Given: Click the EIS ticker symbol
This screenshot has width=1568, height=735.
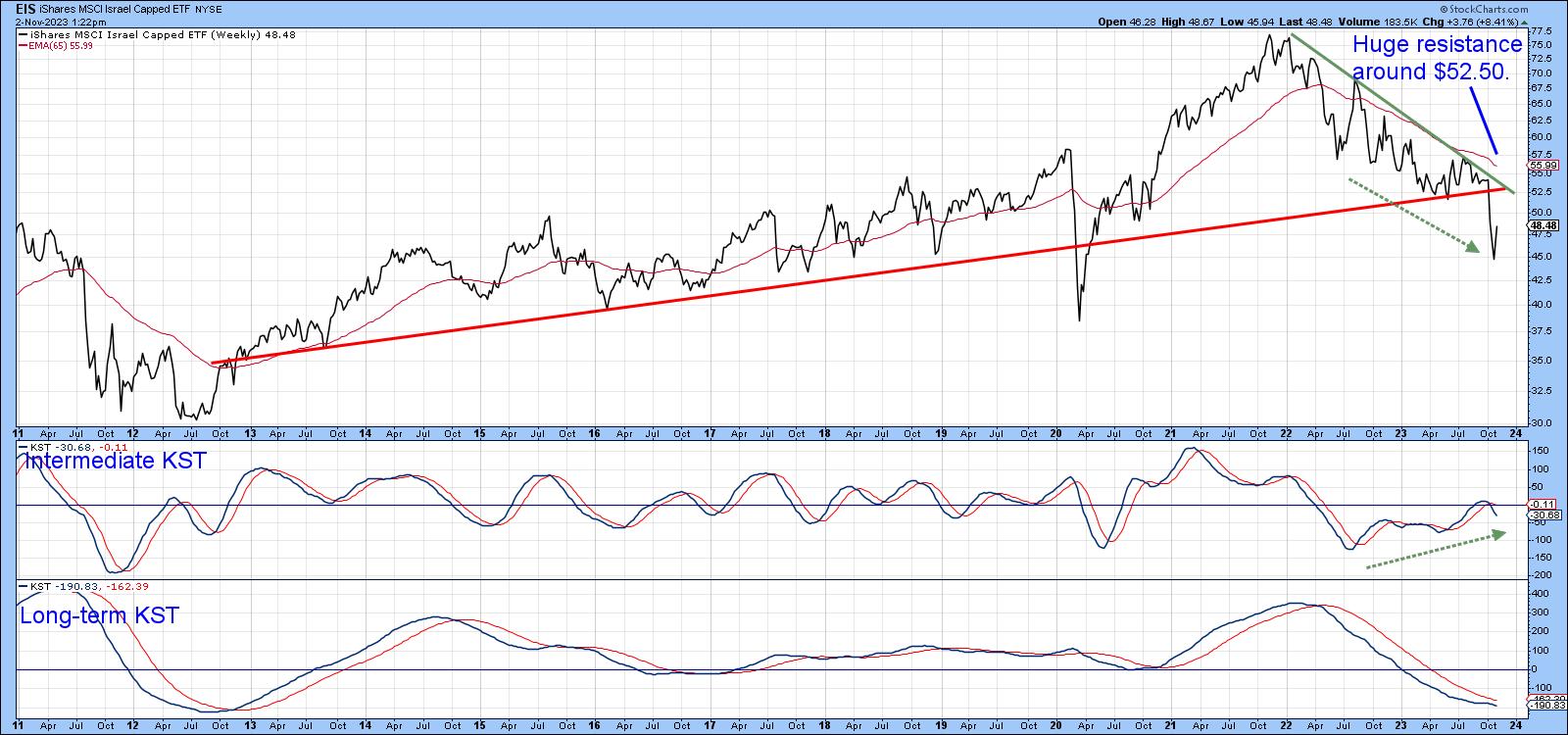Looking at the screenshot, I should pyautogui.click(x=13, y=7).
